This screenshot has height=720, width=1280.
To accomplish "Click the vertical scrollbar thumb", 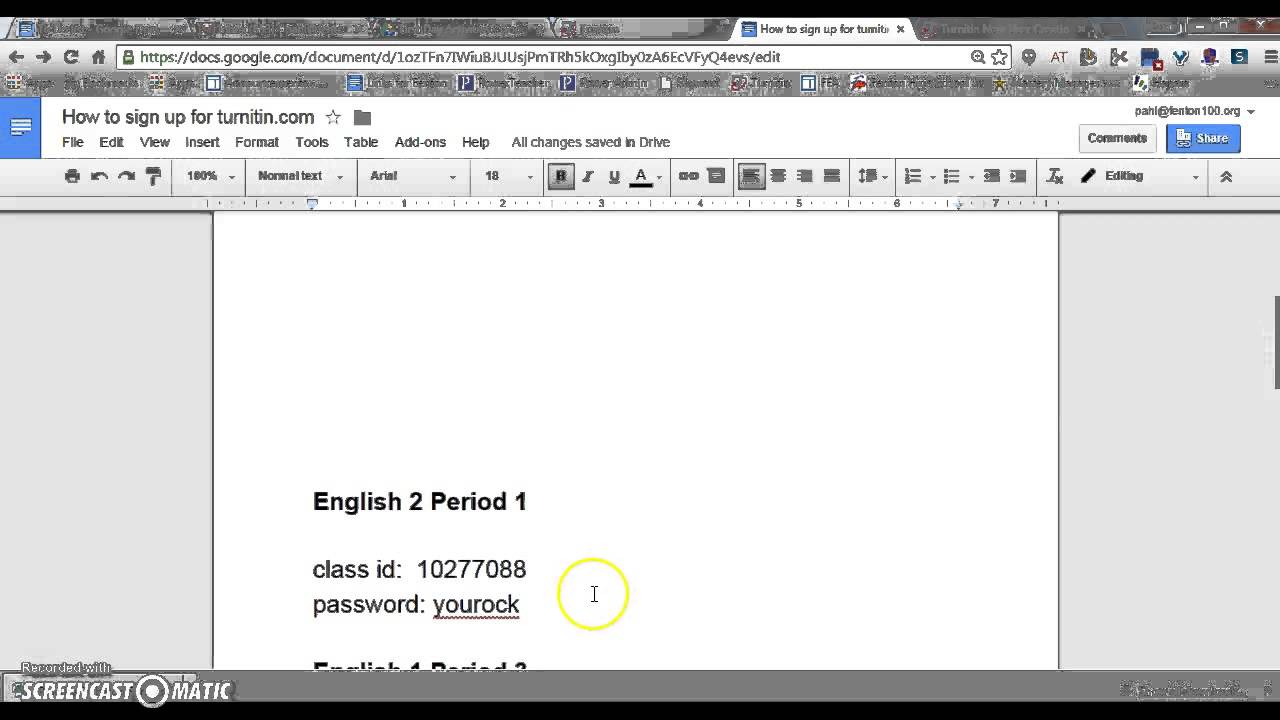I will (x=1276, y=343).
